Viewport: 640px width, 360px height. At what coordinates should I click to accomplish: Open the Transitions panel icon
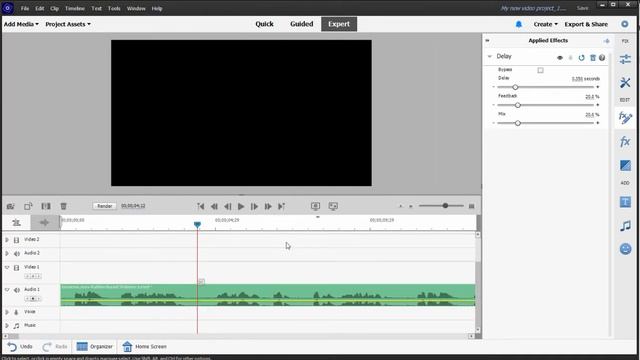coord(625,165)
